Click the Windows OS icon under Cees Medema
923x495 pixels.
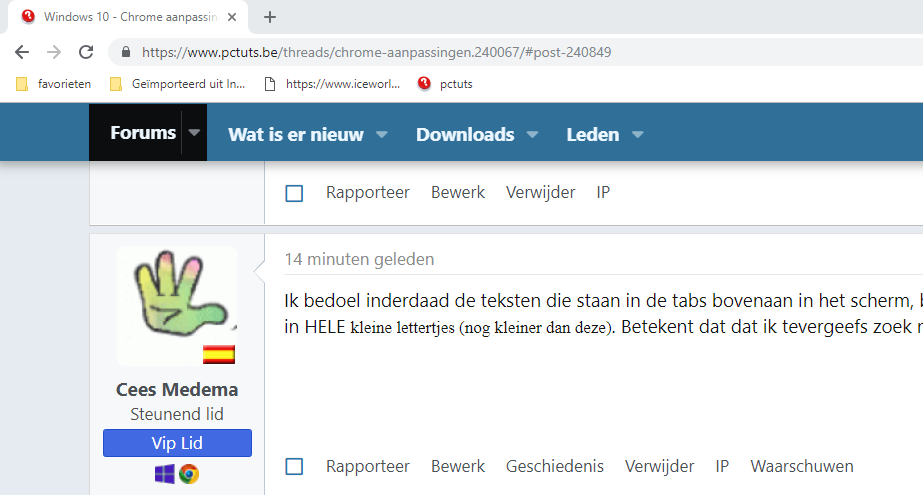point(164,474)
